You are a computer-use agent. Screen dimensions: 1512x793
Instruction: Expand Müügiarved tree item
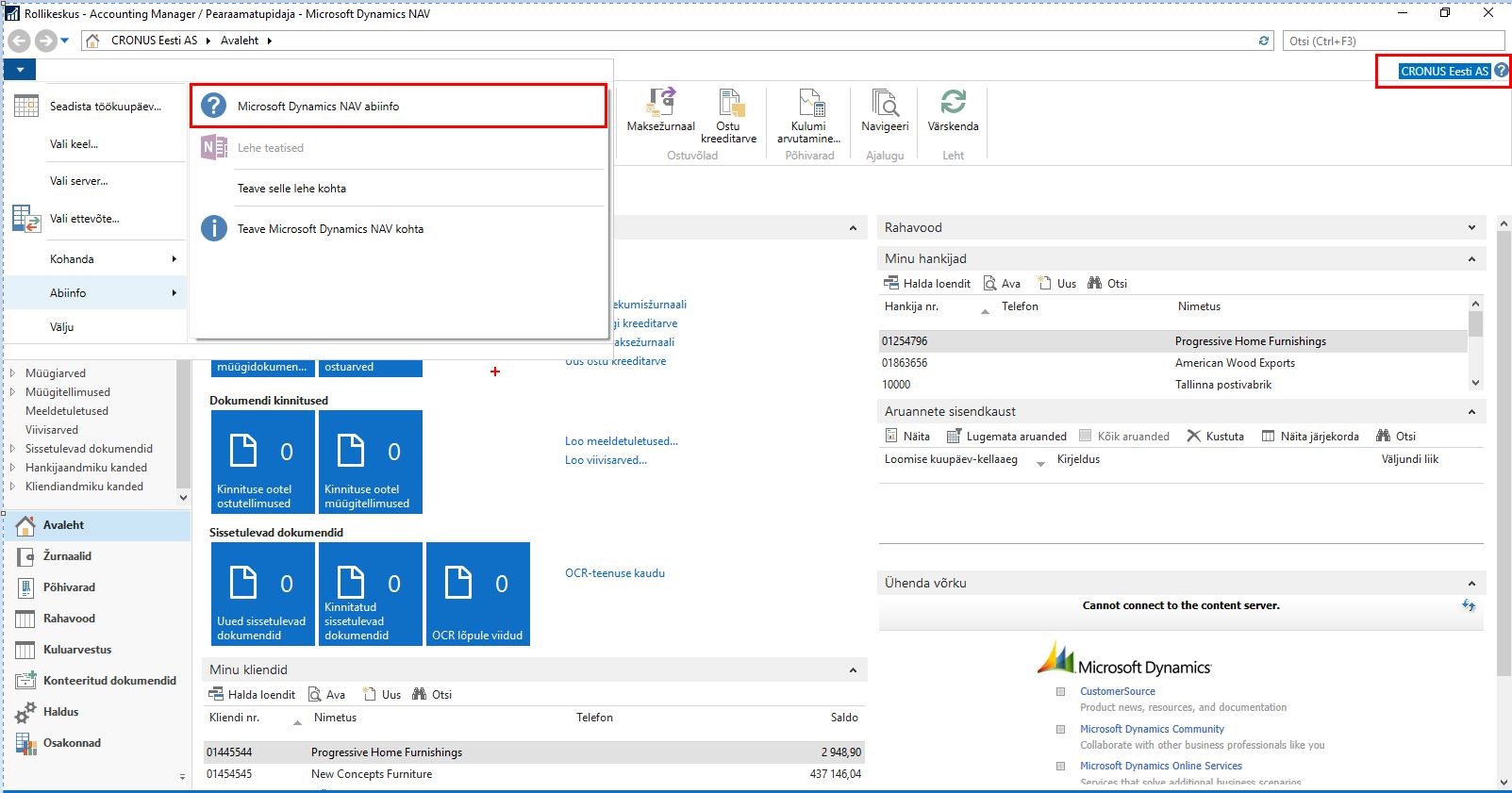12,373
